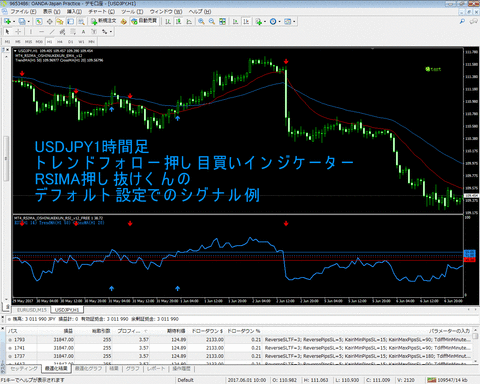This screenshot has height=384, width=480.
Task: Switch to the EURUSD,M15 chart tab
Action: [32, 310]
